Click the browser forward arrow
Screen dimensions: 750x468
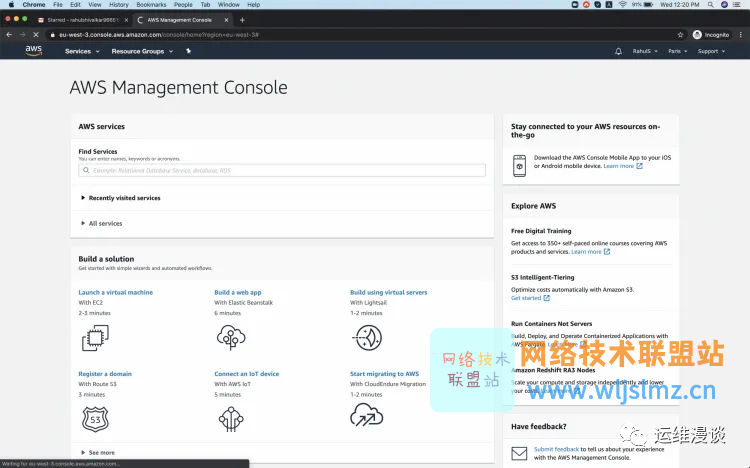(22, 34)
